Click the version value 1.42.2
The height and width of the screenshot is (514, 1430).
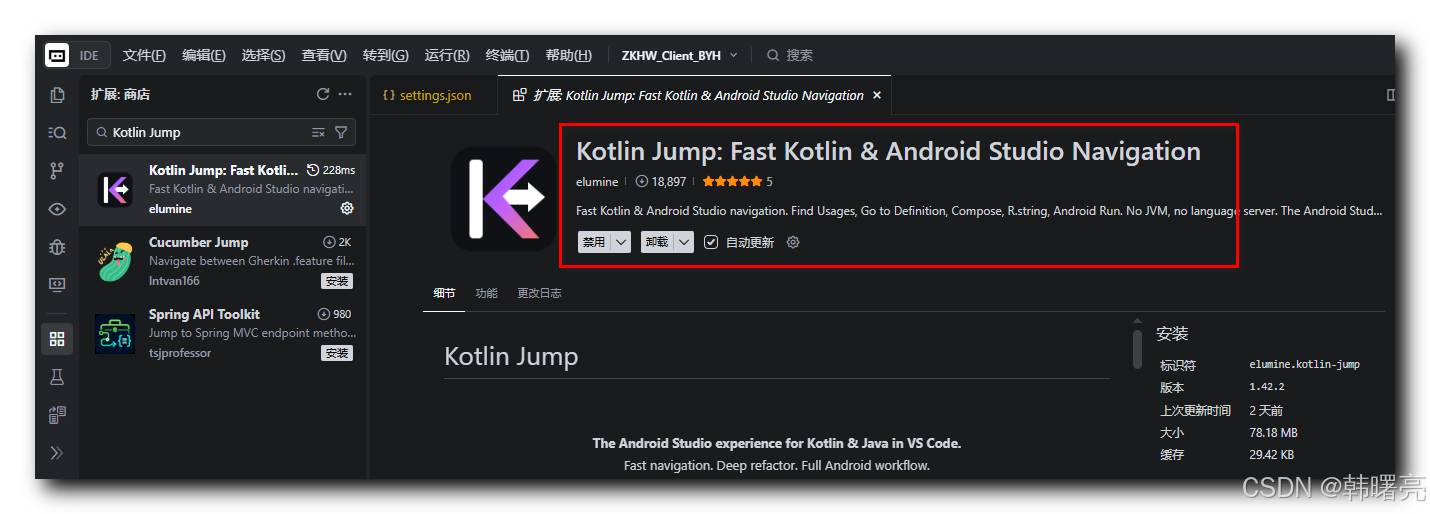[x=1266, y=387]
